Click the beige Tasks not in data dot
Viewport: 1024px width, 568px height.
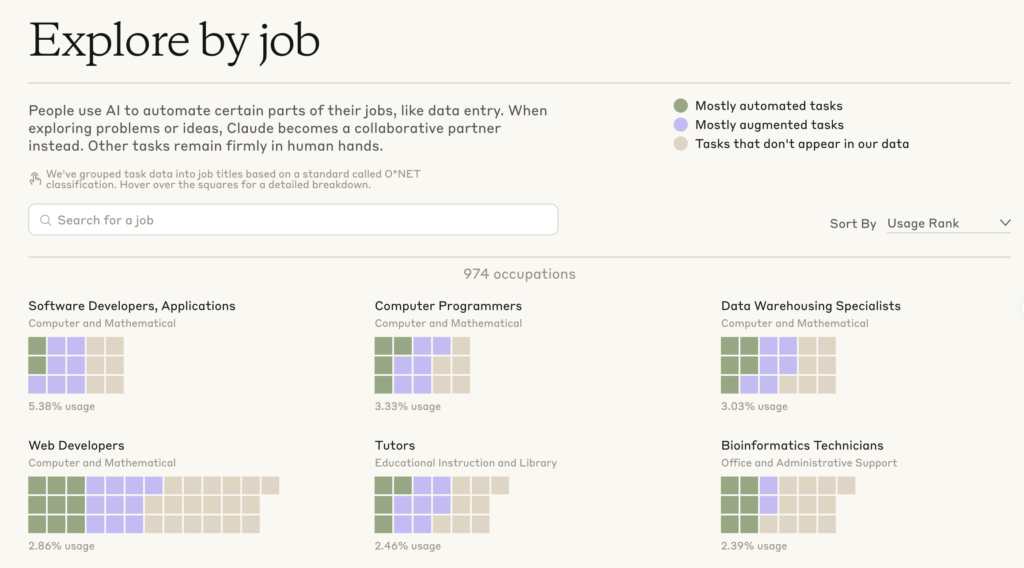pos(681,144)
